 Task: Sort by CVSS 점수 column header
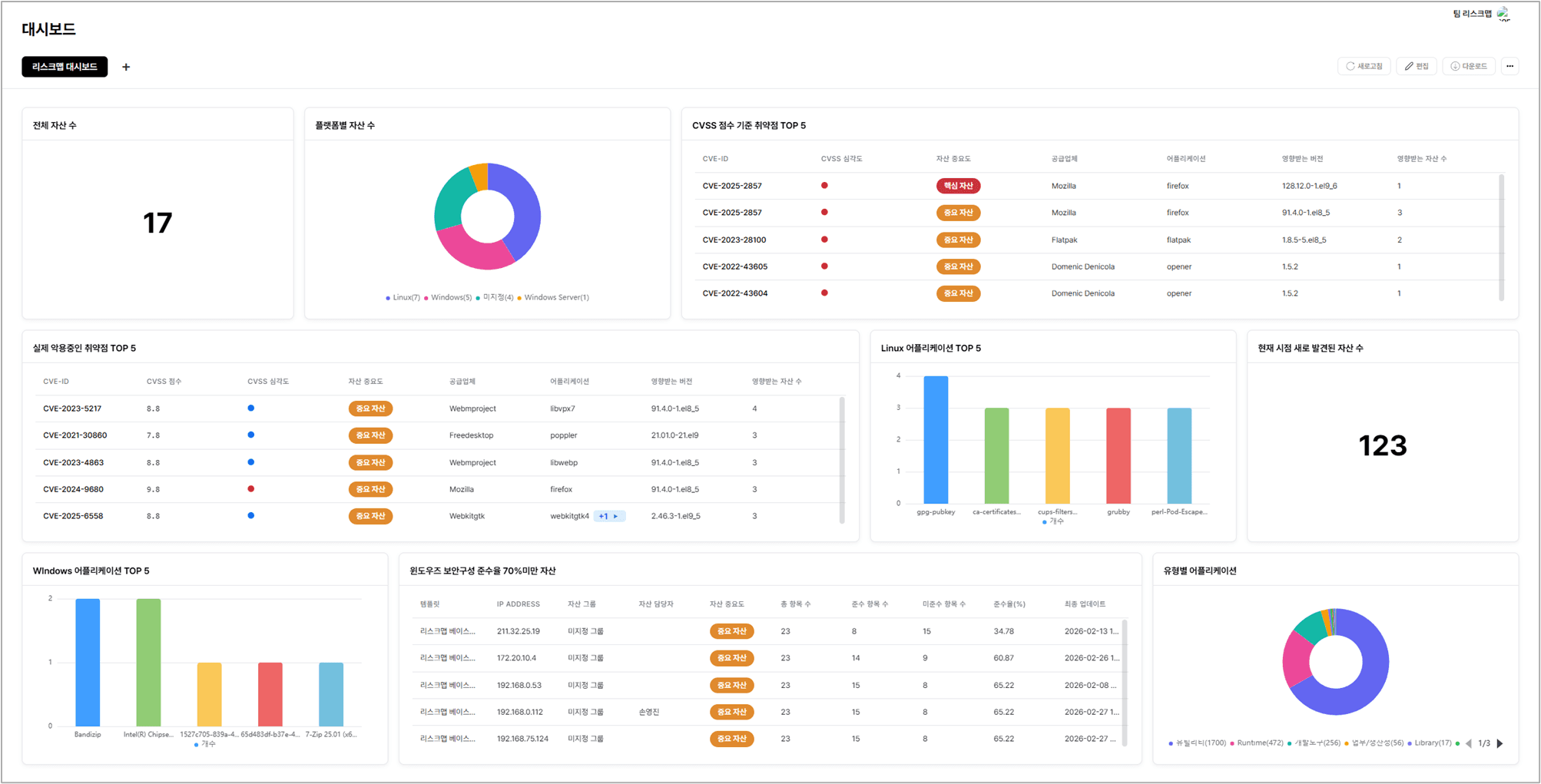pos(164,382)
